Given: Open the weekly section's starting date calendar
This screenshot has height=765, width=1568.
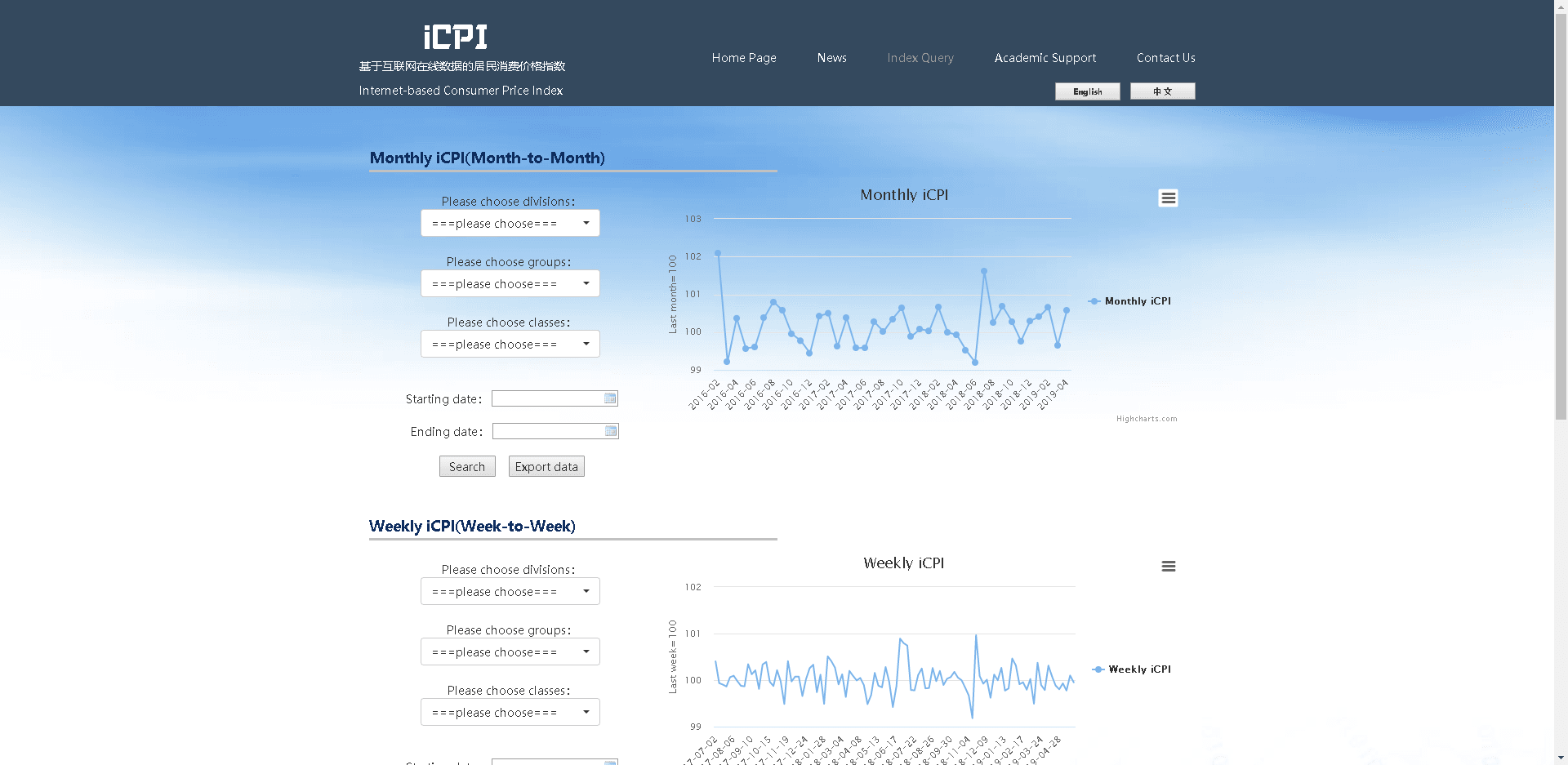Looking at the screenshot, I should coord(610,762).
